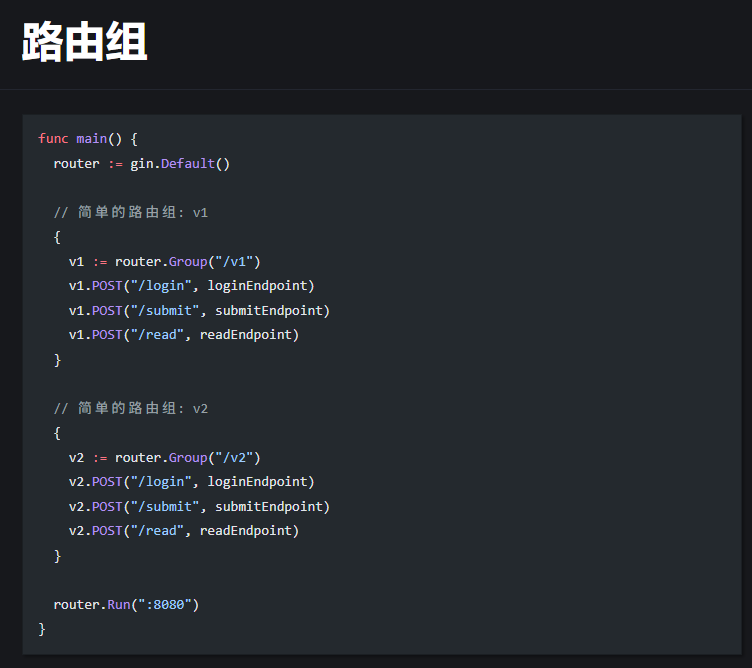Click the 路由组 page heading
Viewport: 752px width, 668px height.
85,43
